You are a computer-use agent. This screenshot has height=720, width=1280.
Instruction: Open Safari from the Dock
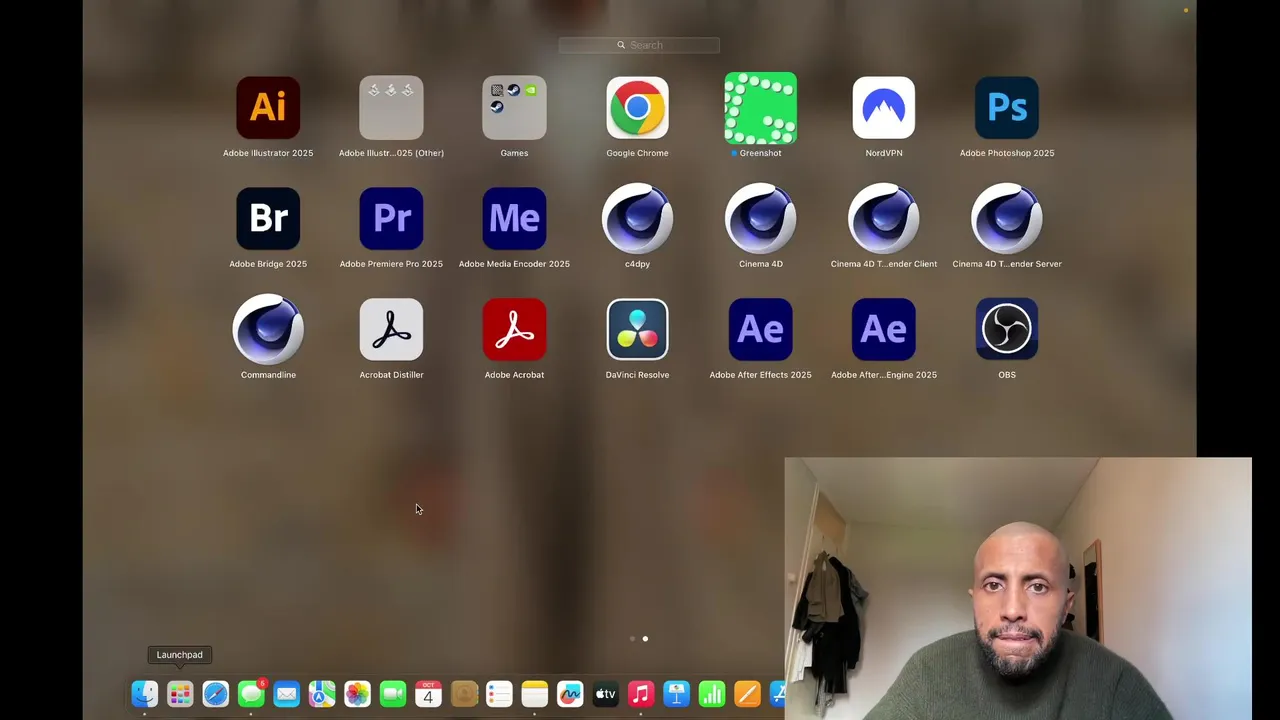215,693
